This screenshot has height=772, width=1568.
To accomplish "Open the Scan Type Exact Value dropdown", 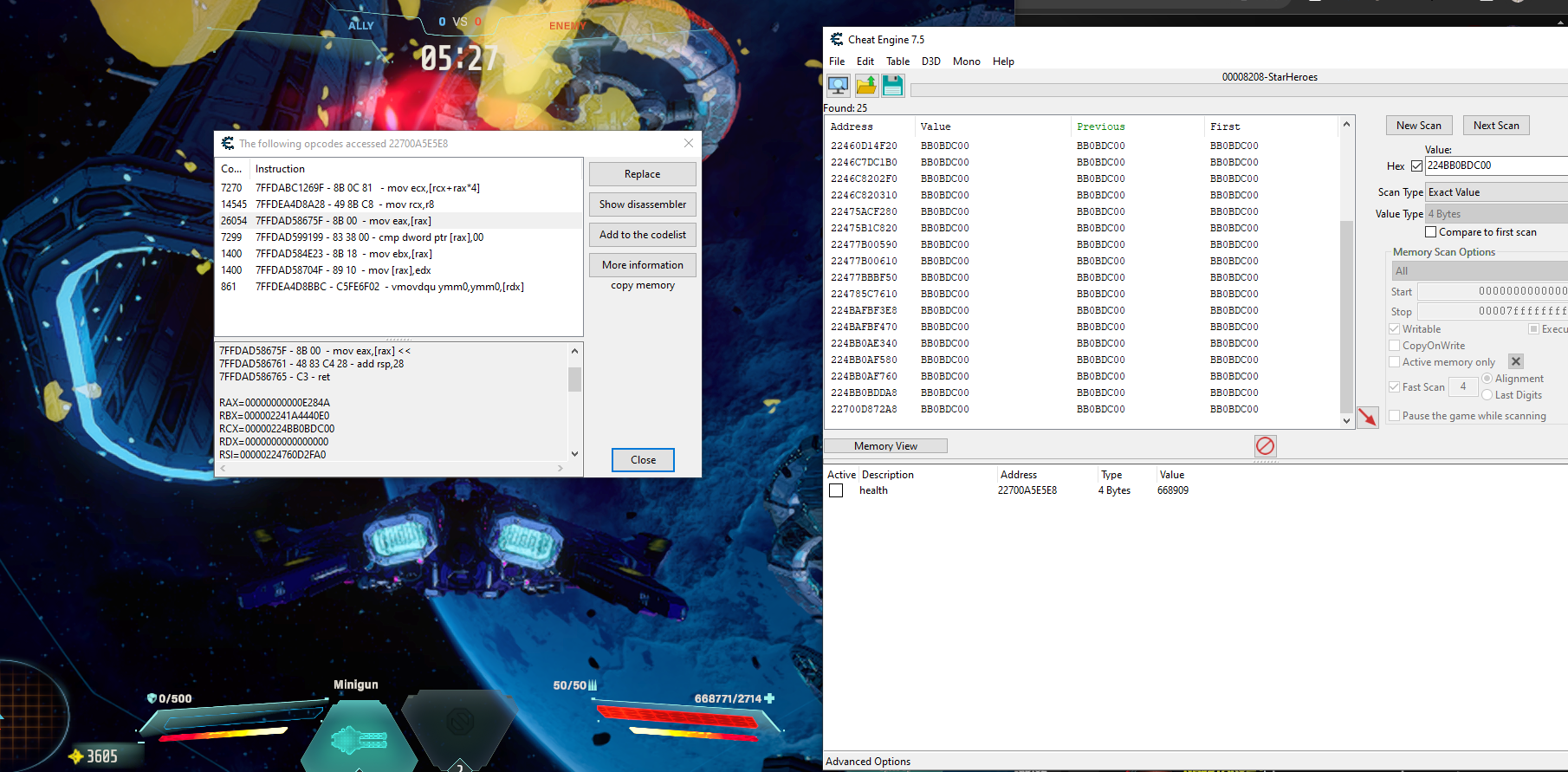I will tap(1496, 192).
